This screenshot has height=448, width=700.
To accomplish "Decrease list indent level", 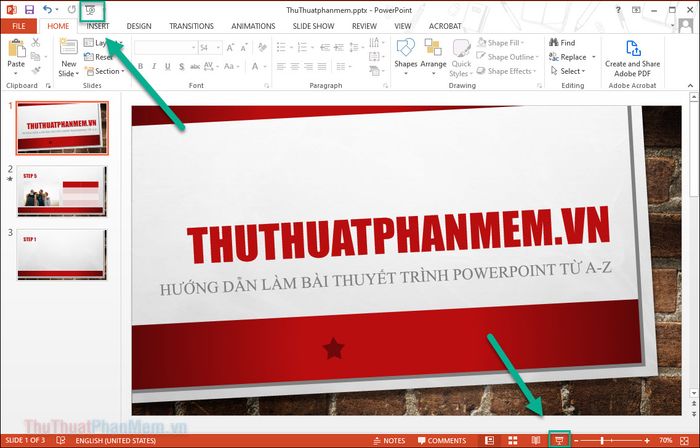I will 325,47.
